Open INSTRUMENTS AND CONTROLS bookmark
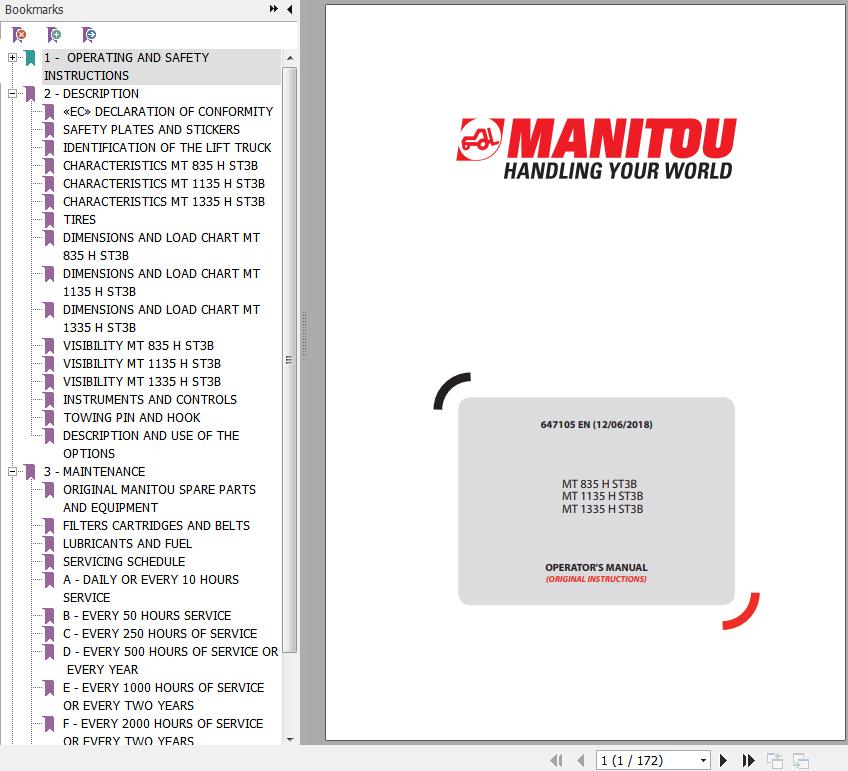Viewport: 848px width, 771px height. tap(150, 400)
